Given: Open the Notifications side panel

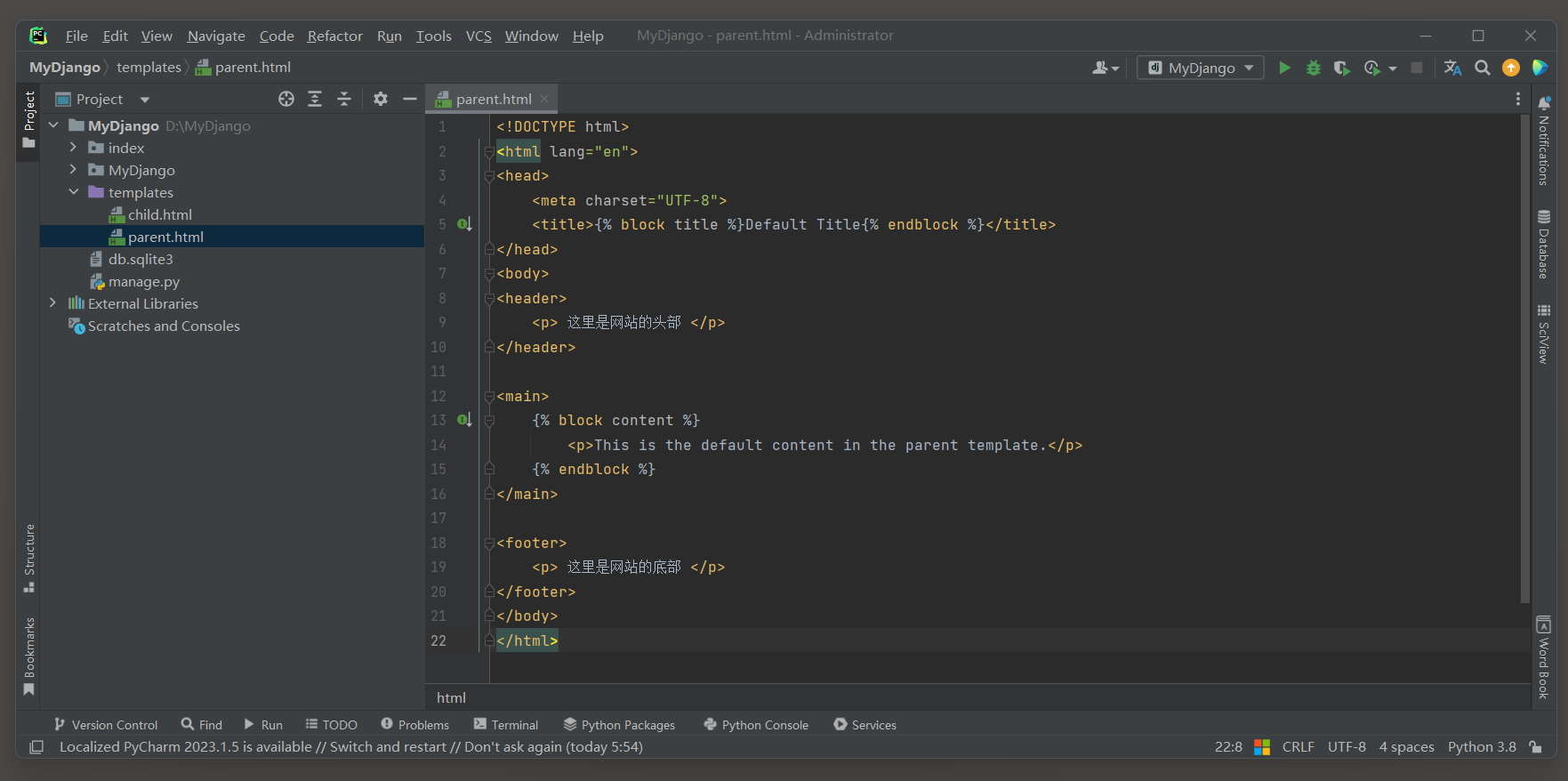Looking at the screenshot, I should coord(1544,141).
